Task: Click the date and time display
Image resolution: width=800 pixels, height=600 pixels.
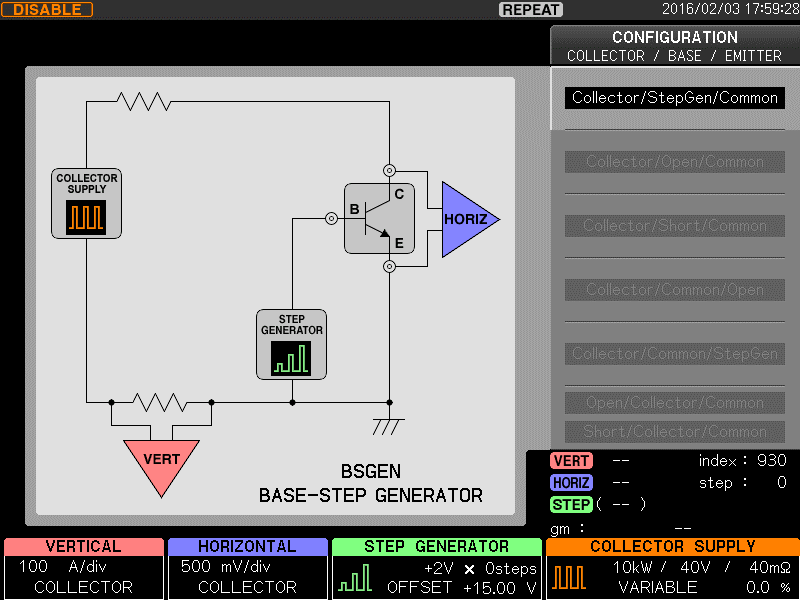Action: (x=730, y=9)
